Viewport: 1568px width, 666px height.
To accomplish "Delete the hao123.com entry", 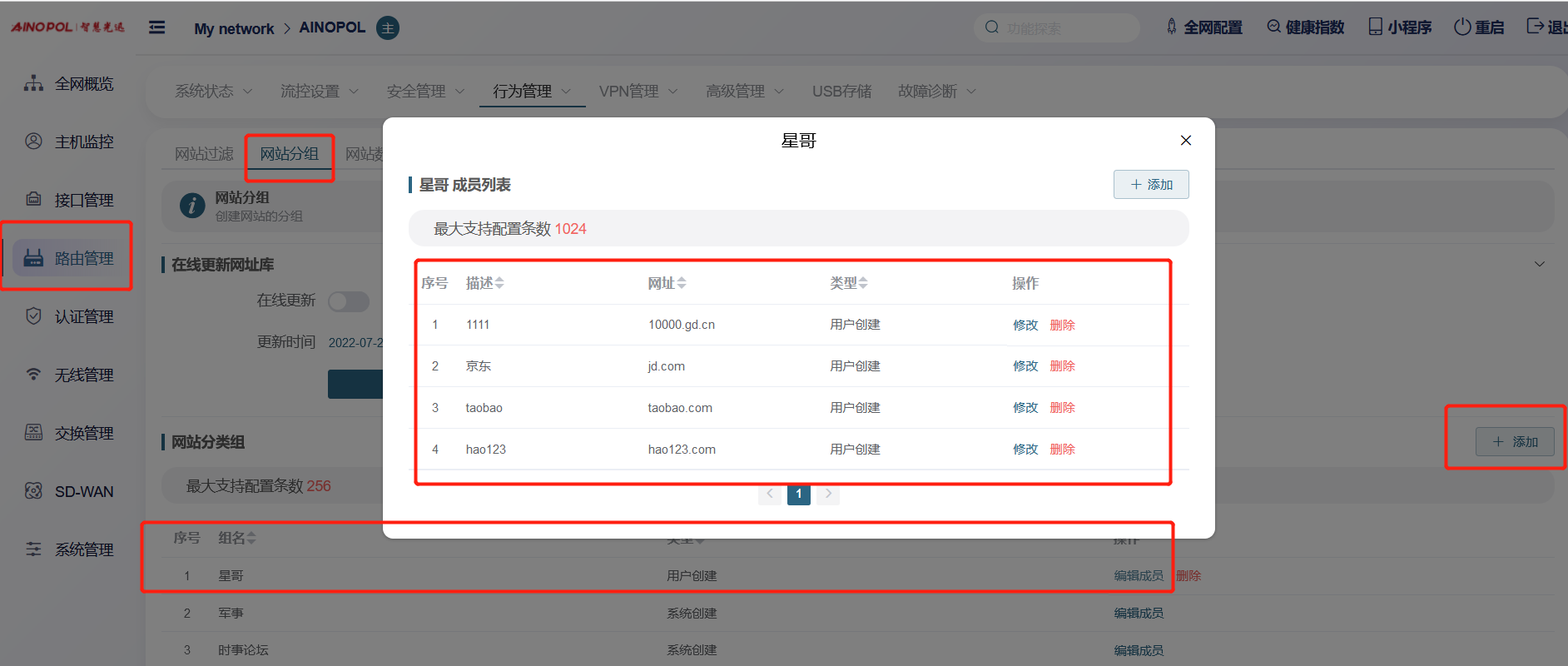I will point(1063,450).
